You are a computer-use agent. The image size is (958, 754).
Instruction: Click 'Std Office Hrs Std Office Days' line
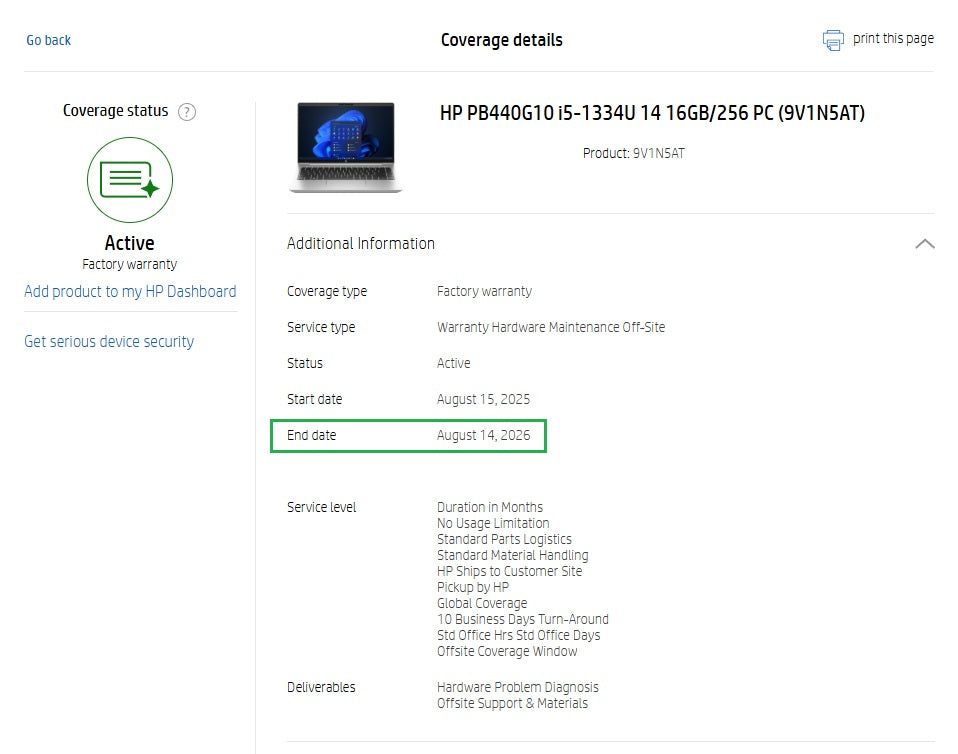tap(518, 635)
